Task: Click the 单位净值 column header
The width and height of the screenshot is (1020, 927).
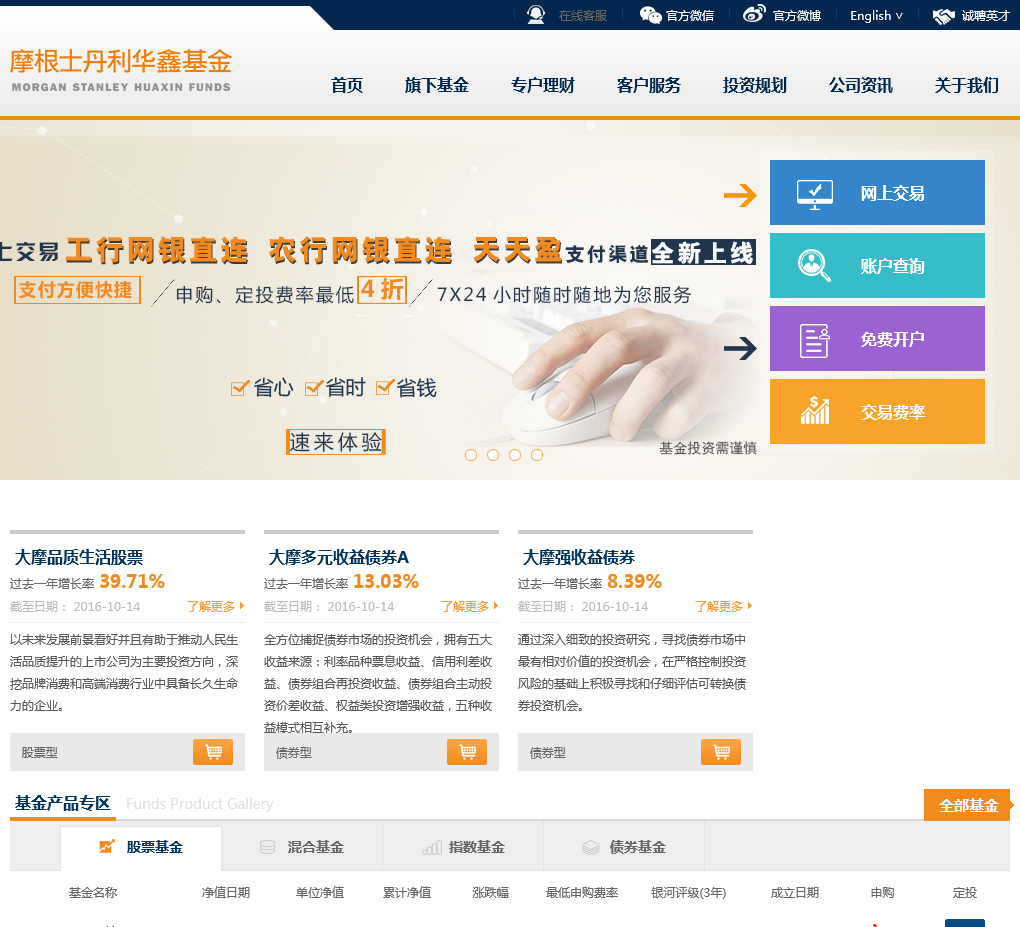Action: 319,893
